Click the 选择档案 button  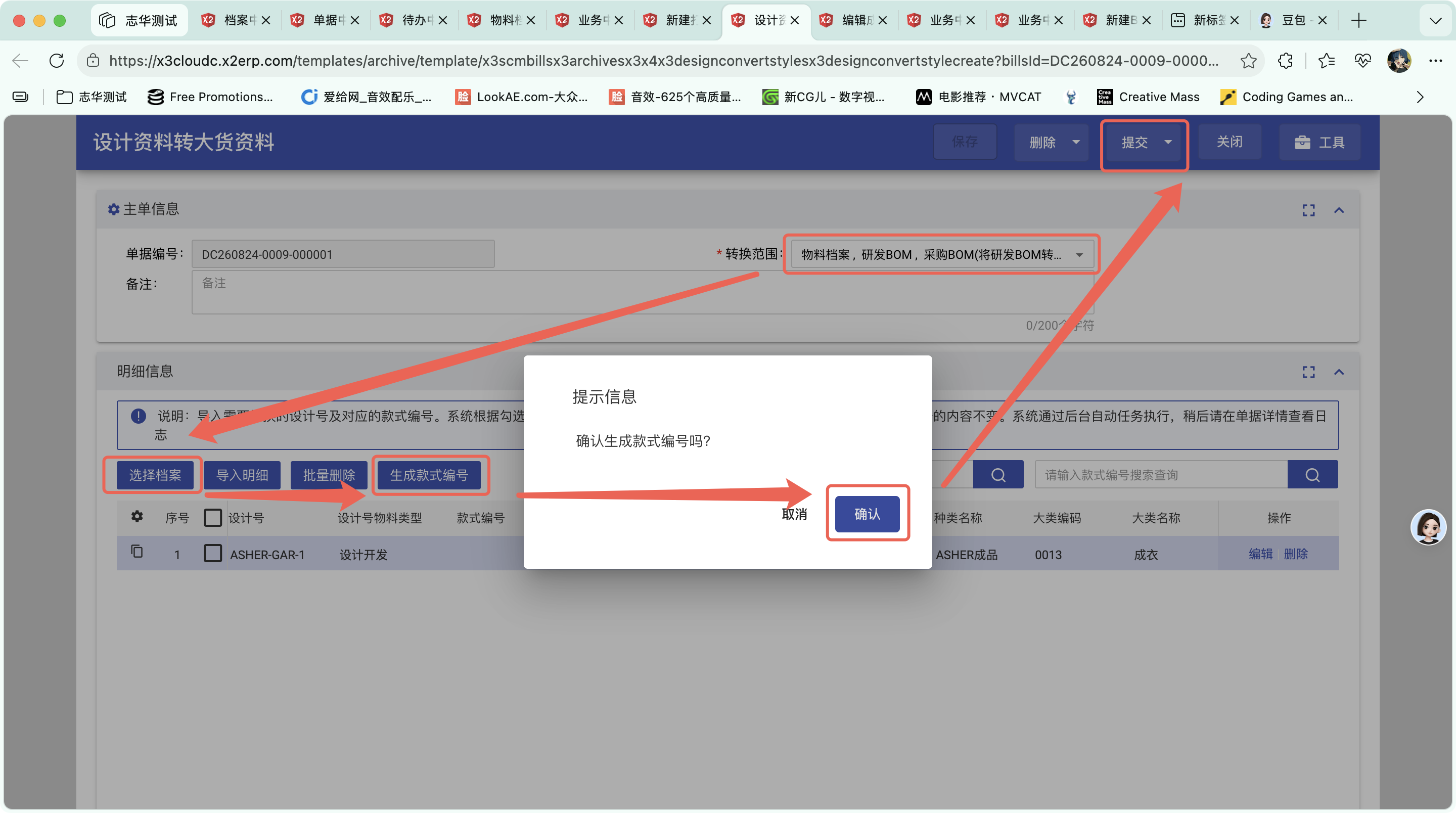(x=155, y=475)
